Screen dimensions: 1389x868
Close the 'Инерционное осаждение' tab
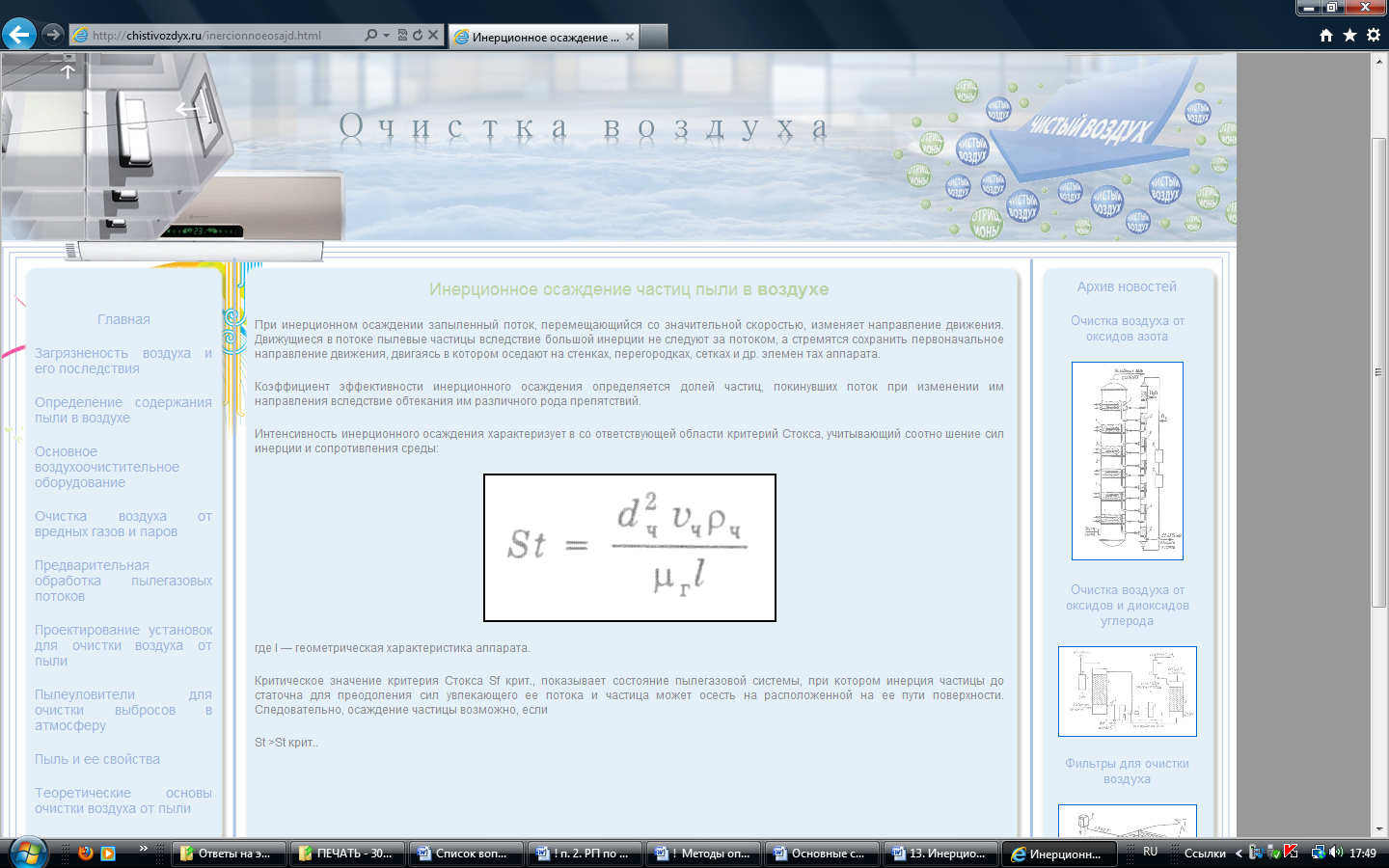[x=630, y=37]
